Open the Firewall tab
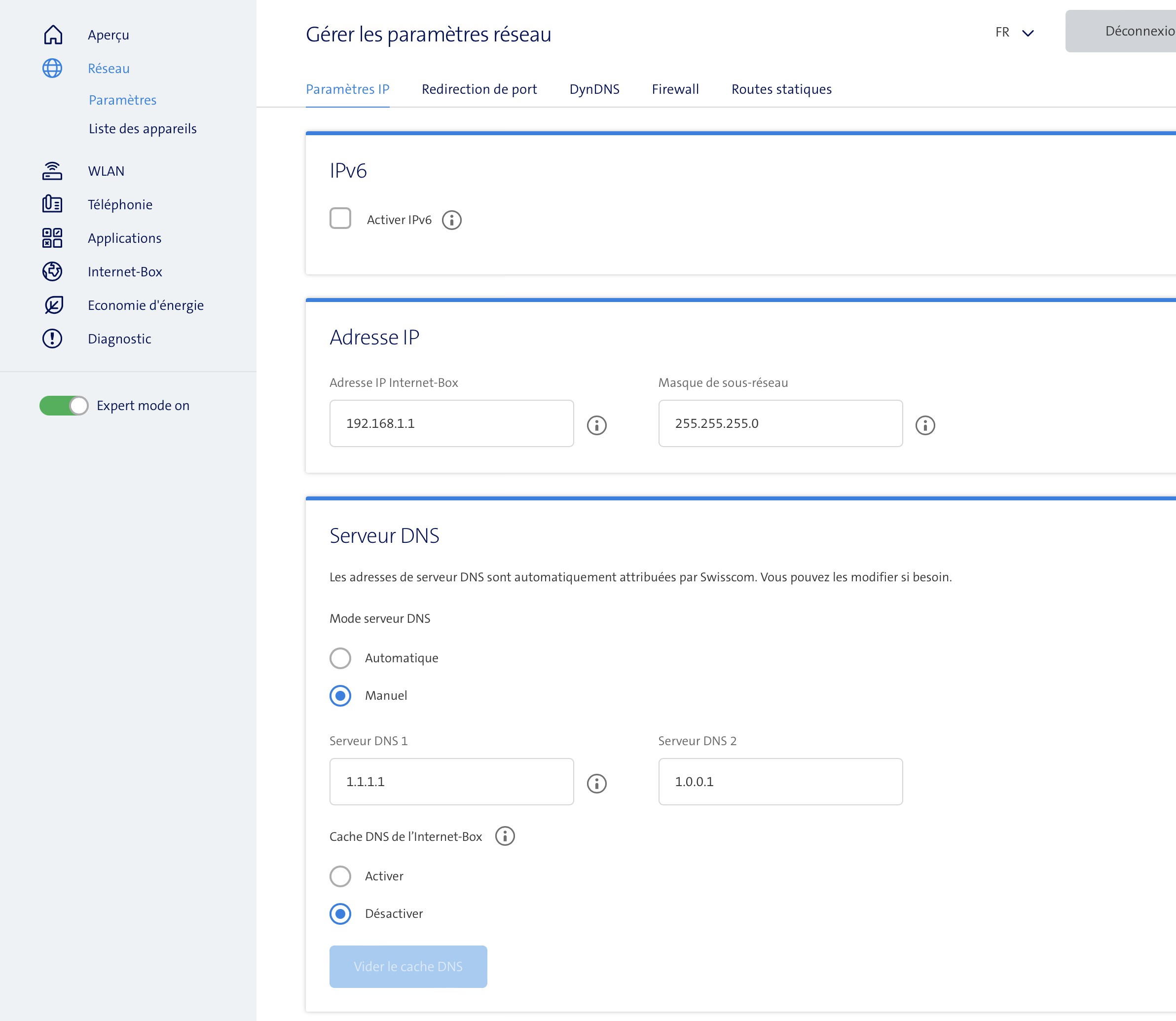This screenshot has height=1021, width=1176. pyautogui.click(x=675, y=89)
